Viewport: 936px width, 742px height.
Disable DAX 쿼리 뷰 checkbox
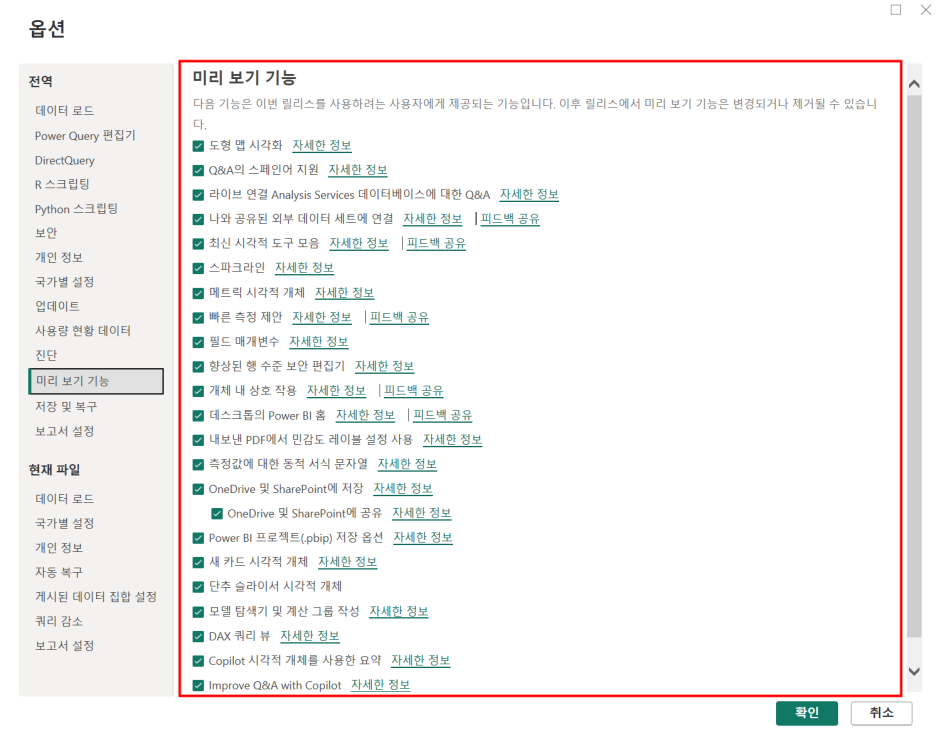198,636
